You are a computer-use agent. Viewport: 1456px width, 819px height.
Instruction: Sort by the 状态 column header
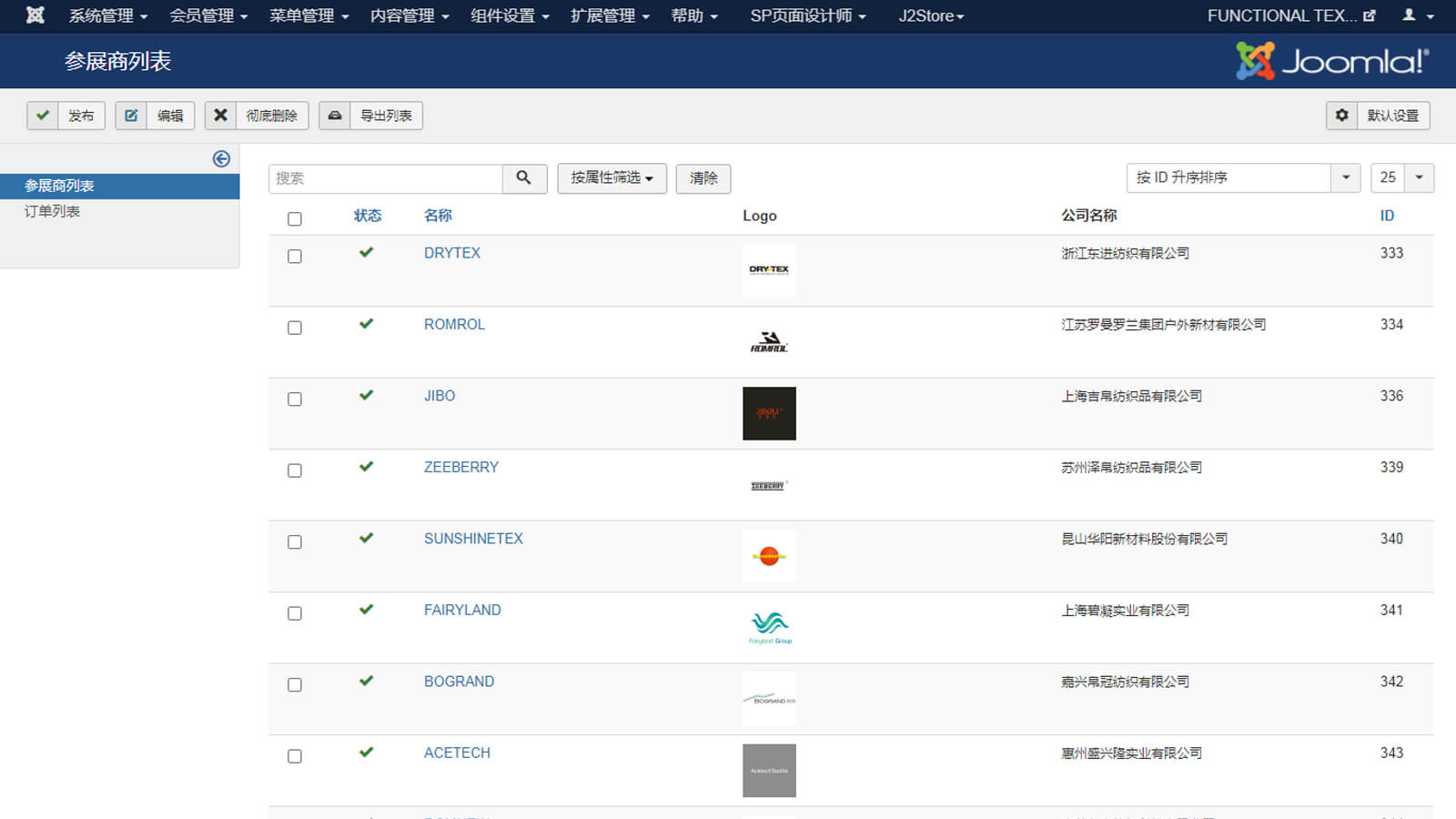(x=368, y=216)
